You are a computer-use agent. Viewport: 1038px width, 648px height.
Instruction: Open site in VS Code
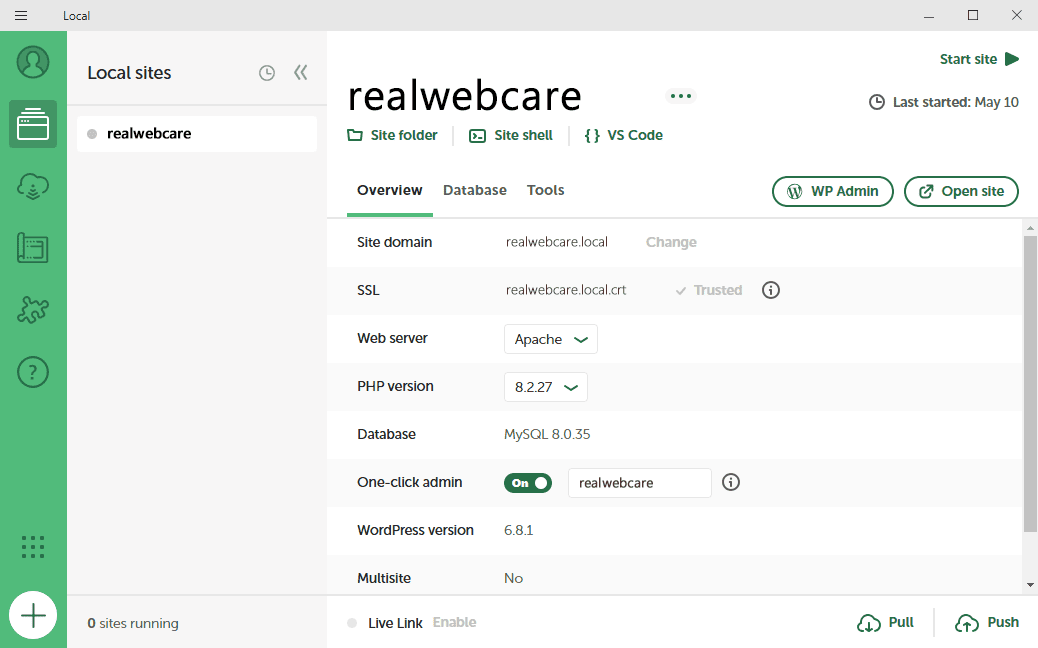pos(624,135)
